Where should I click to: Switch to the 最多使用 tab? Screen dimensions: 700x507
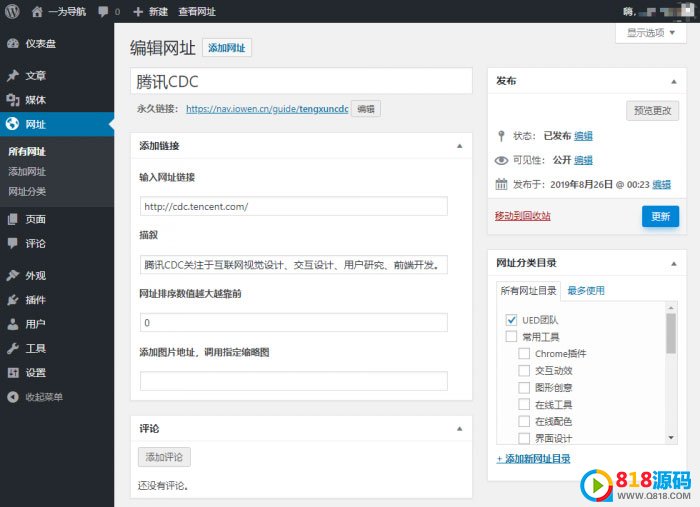coord(586,291)
